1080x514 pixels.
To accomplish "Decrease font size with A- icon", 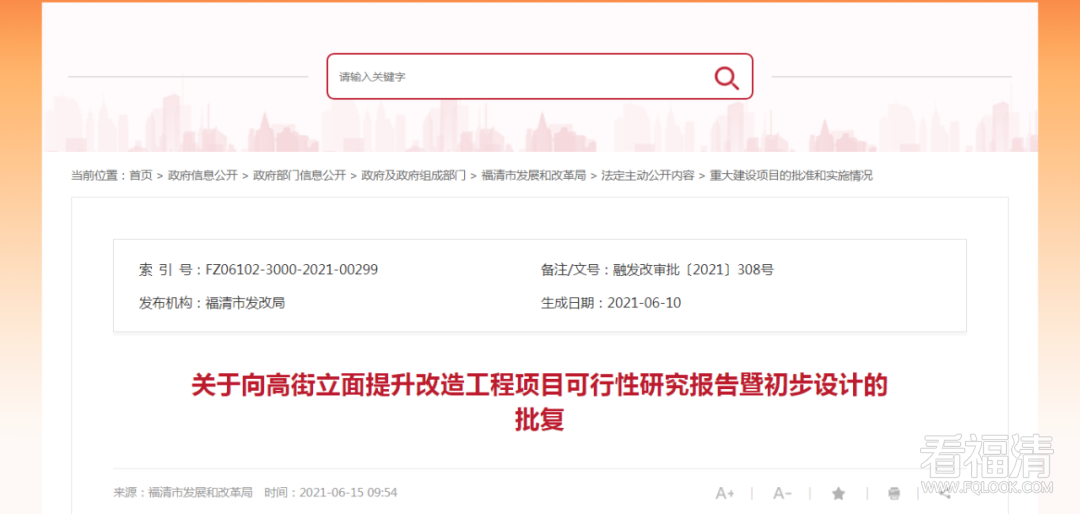I will 782,493.
